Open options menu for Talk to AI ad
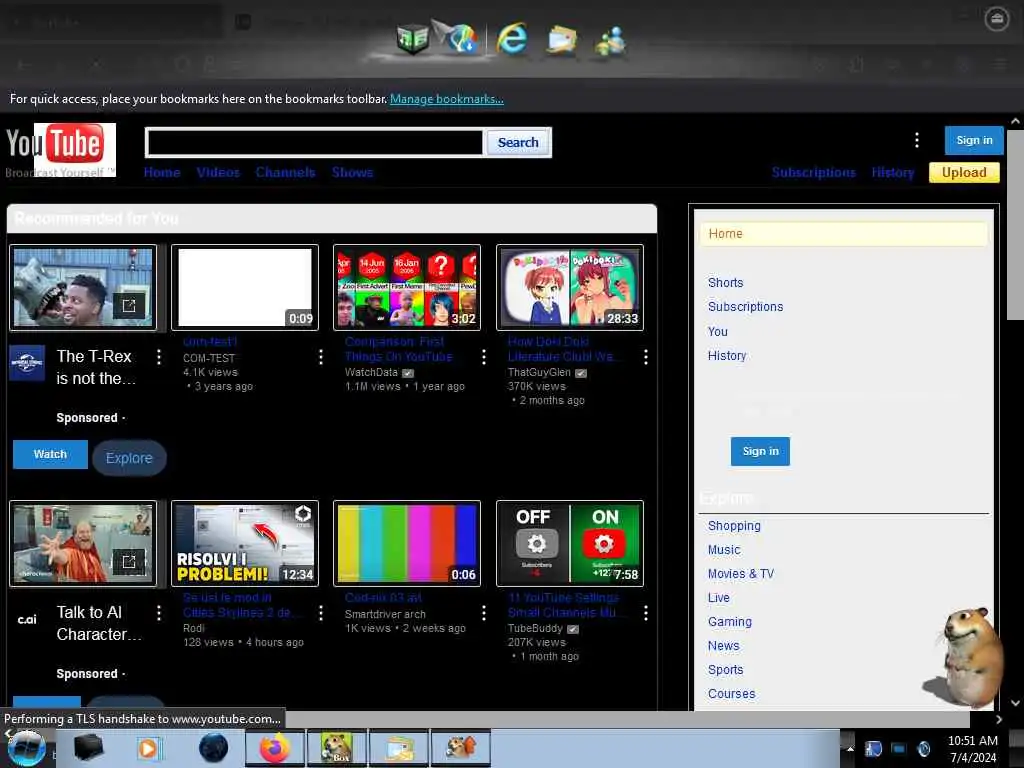This screenshot has height=768, width=1024. point(159,613)
